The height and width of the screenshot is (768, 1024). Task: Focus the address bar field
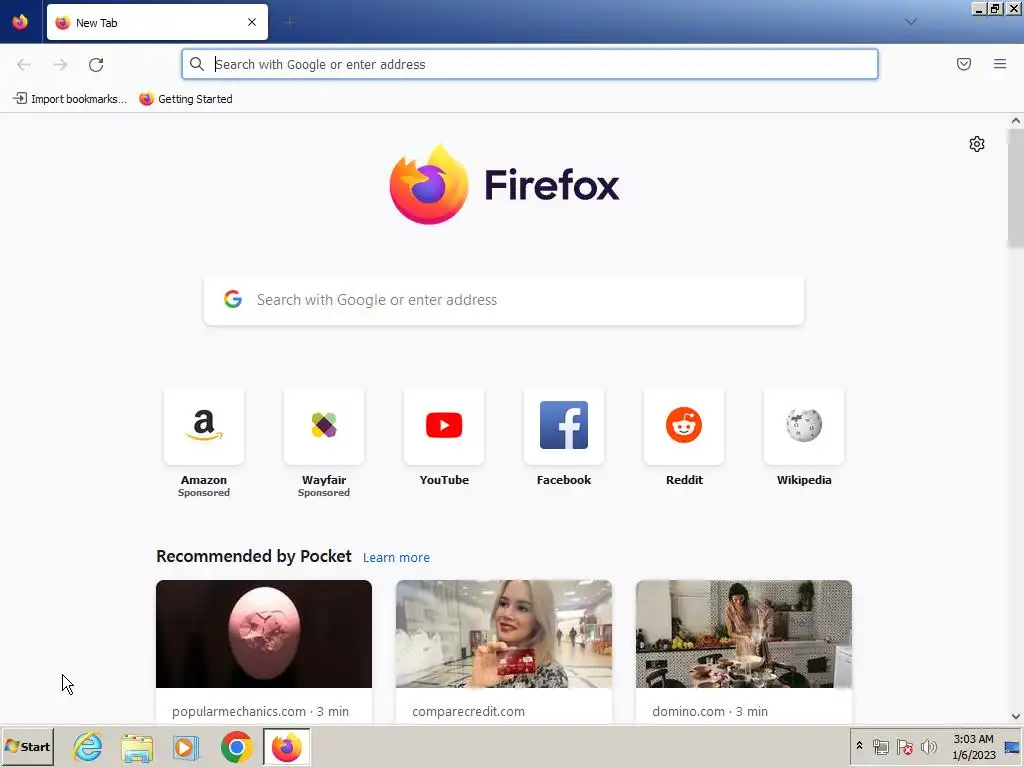[530, 64]
